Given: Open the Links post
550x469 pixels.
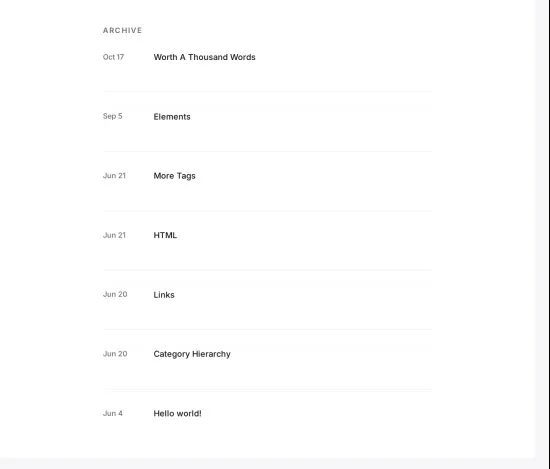Looking at the screenshot, I should 164,295.
